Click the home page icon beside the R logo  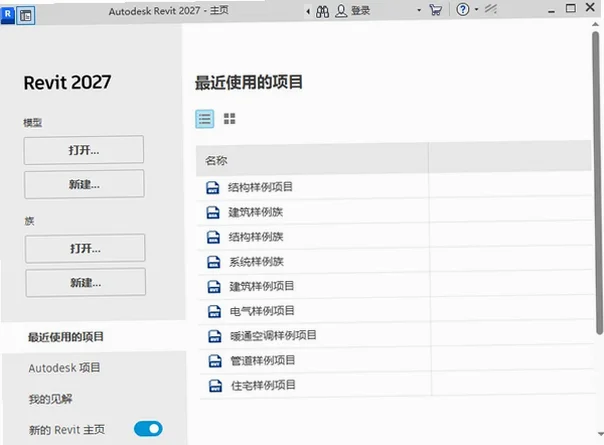coord(26,16)
